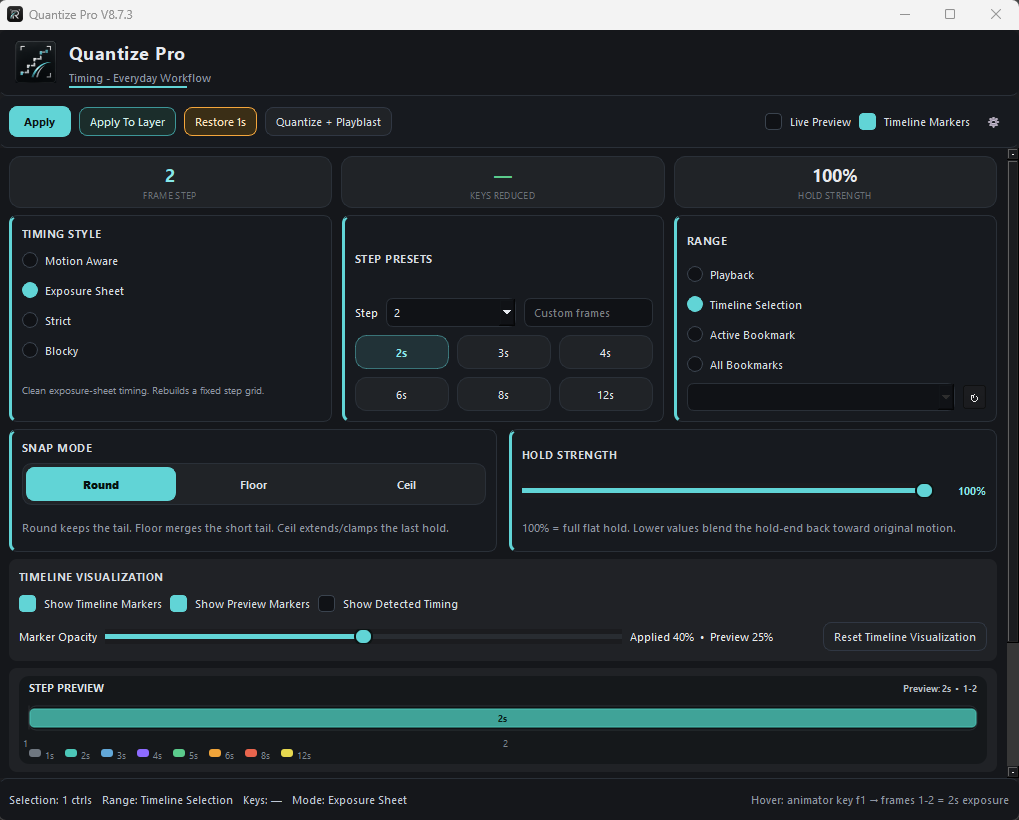This screenshot has height=820, width=1019.
Task: Click Apply To Layer button
Action: tap(127, 122)
